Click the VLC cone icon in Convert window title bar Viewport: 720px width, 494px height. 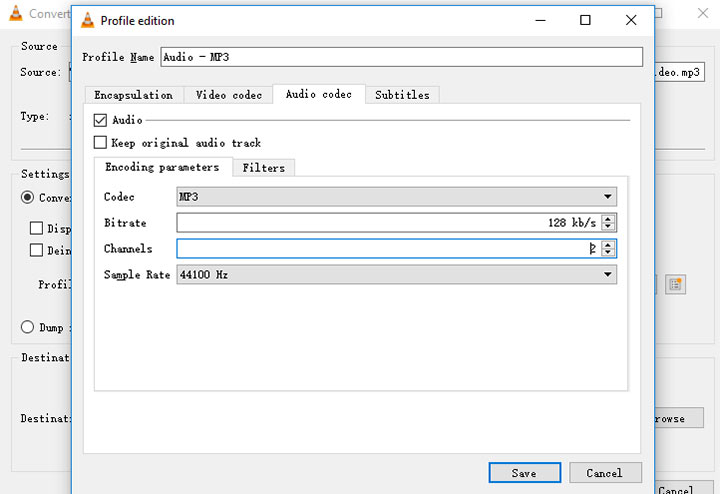tap(16, 13)
